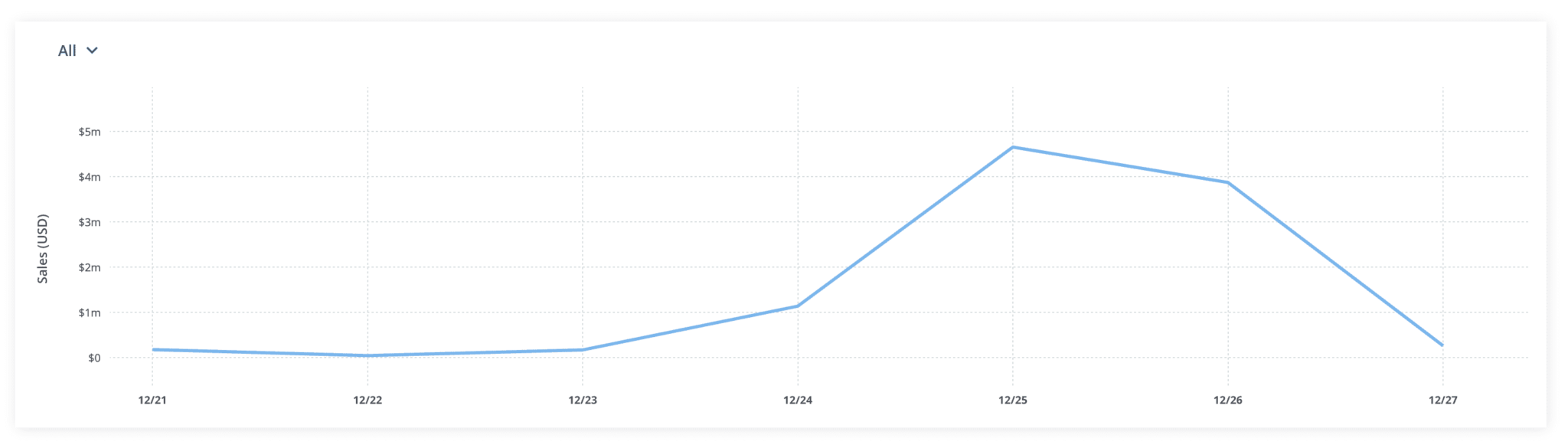Image resolution: width=1568 pixels, height=448 pixels.
Task: Click the 12/21 date label
Action: click(x=152, y=400)
